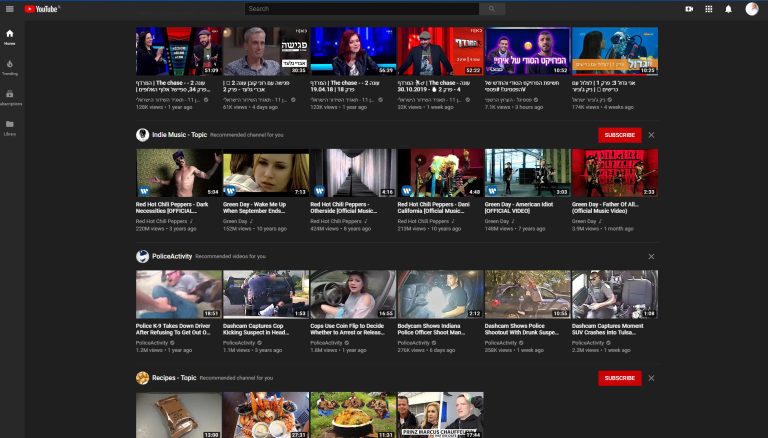Play Wake Me Up When September Ends thumbnail
Image resolution: width=768 pixels, height=438 pixels.
pyautogui.click(x=266, y=173)
